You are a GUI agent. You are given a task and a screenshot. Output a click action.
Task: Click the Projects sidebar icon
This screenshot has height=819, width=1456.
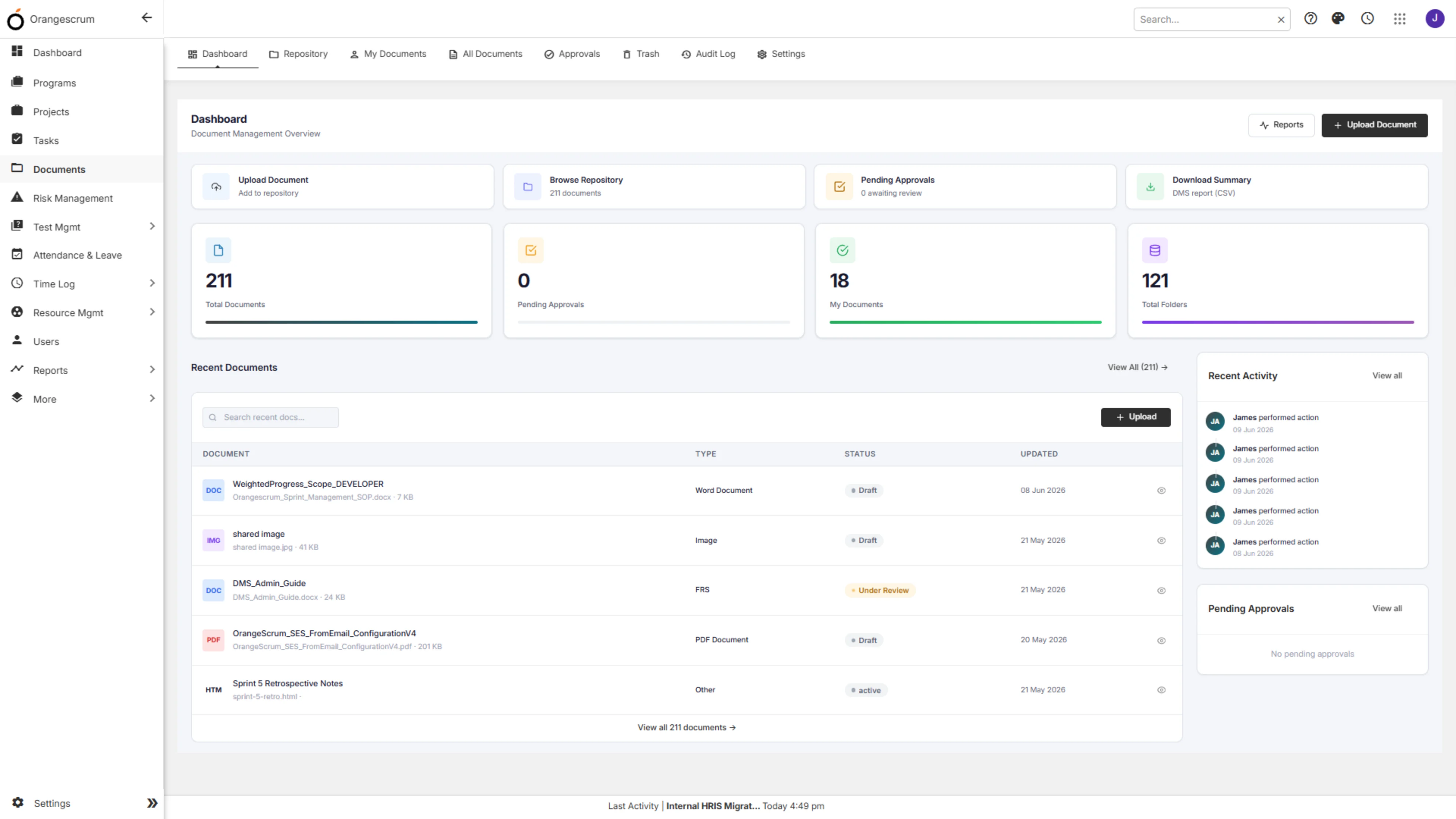(17, 110)
